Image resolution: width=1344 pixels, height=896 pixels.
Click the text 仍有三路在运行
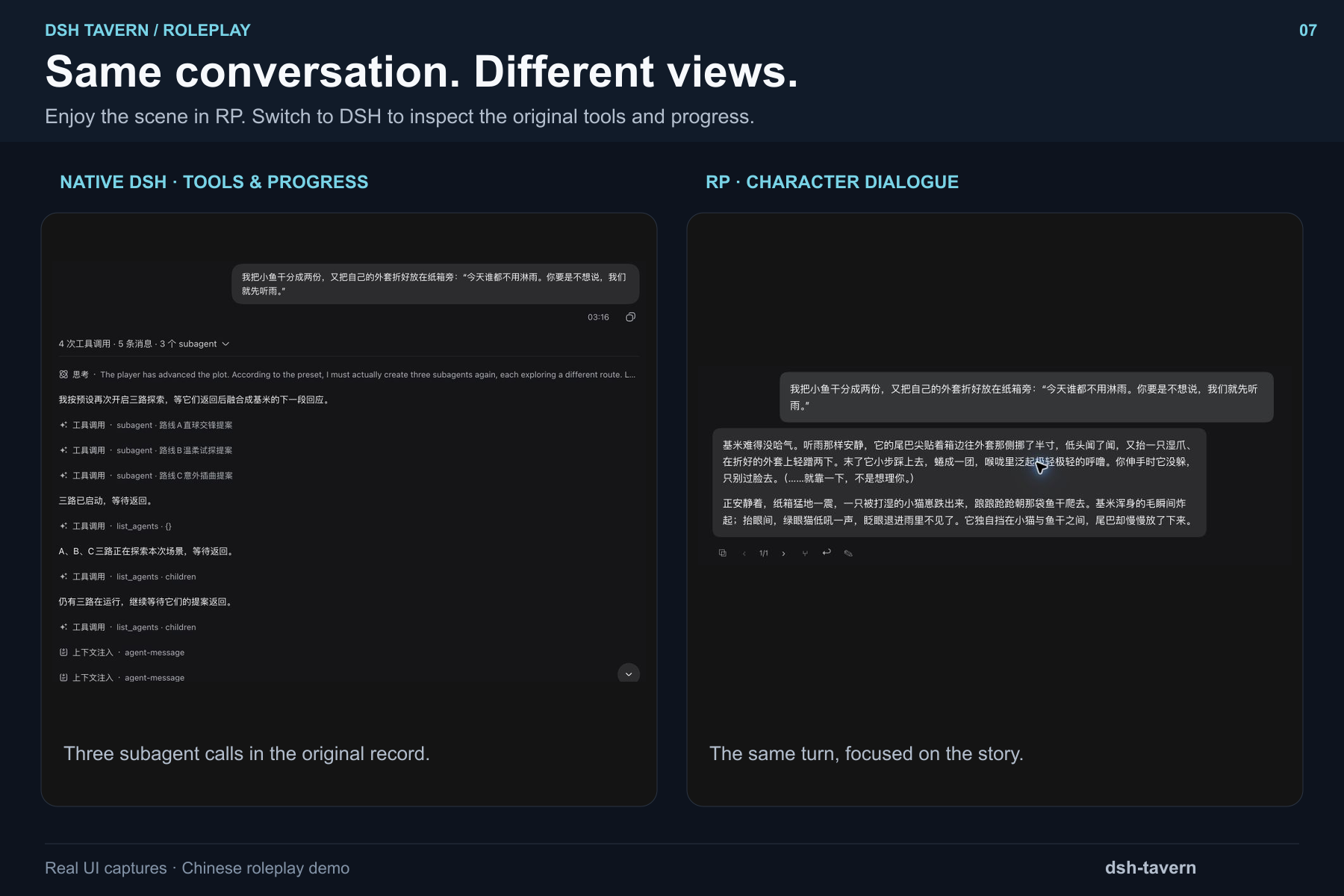tap(91, 602)
